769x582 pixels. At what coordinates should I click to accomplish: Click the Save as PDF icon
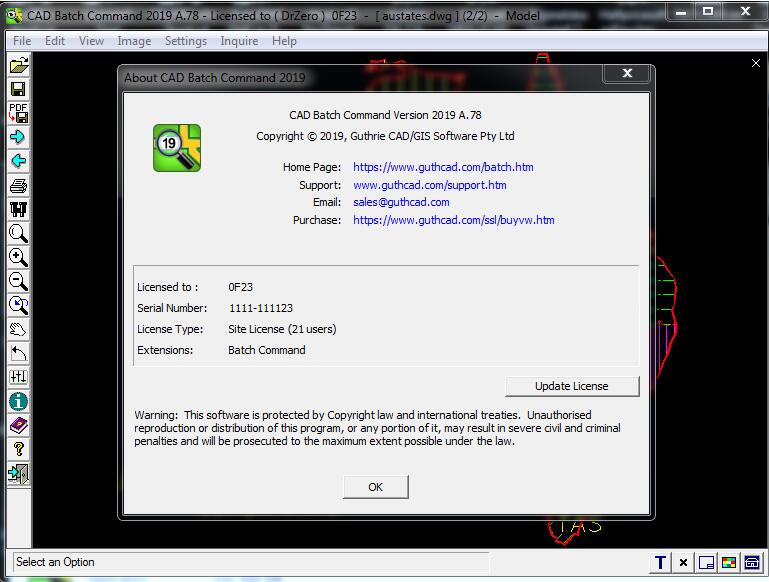(x=19, y=113)
